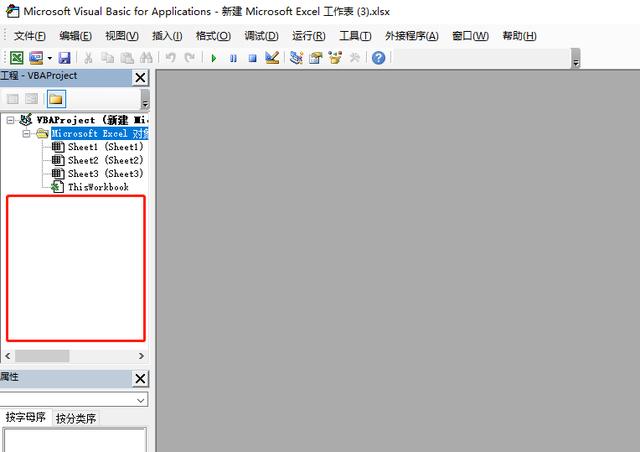640x452 pixels.
Task: Open Properties Window toolbar icon
Action: (316, 58)
